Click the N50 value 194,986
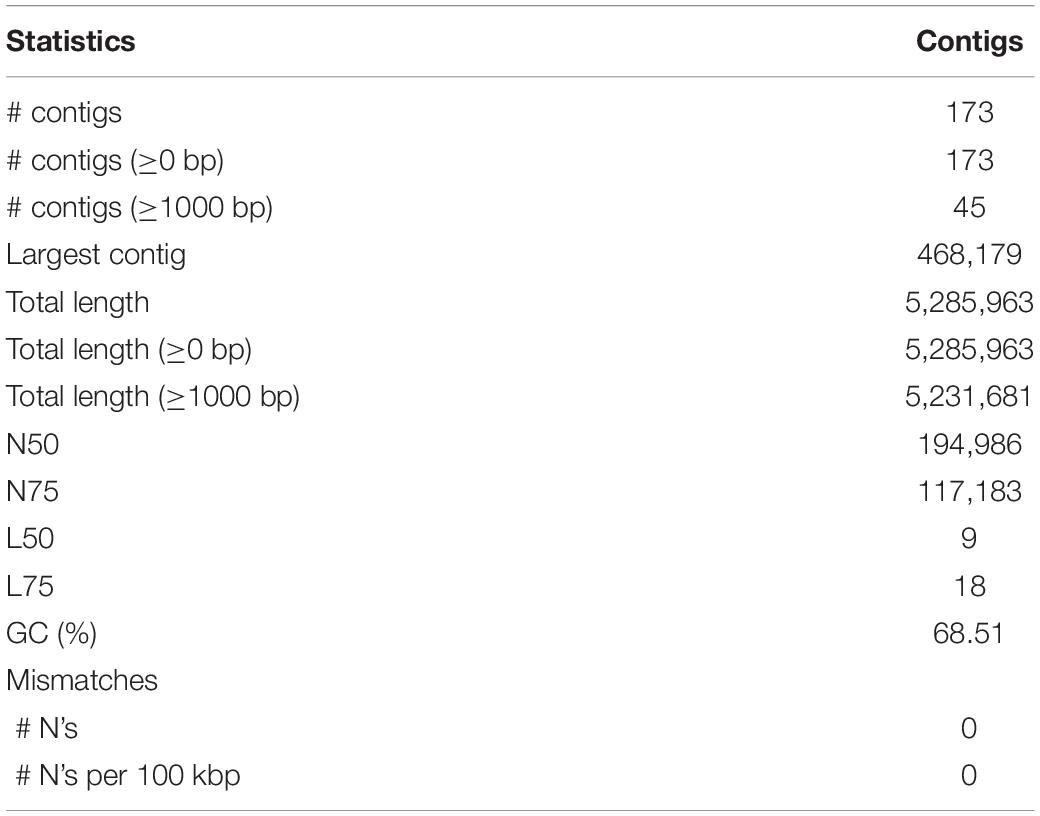 tap(969, 444)
